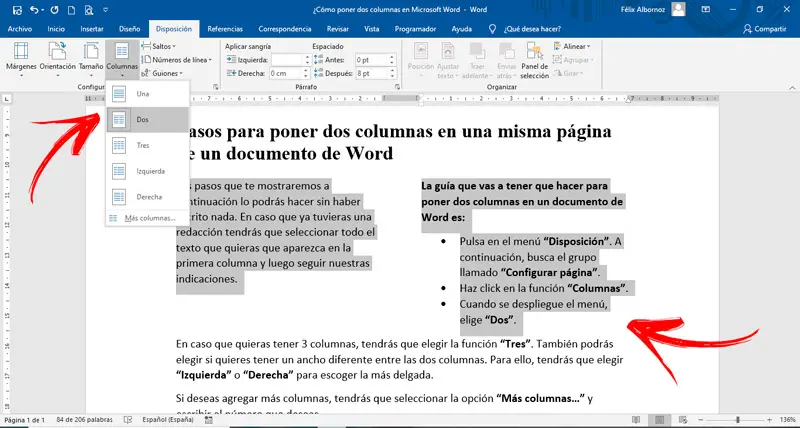The image size is (800, 428).
Task: Switch to the Correspondencia tab
Action: 285,29
